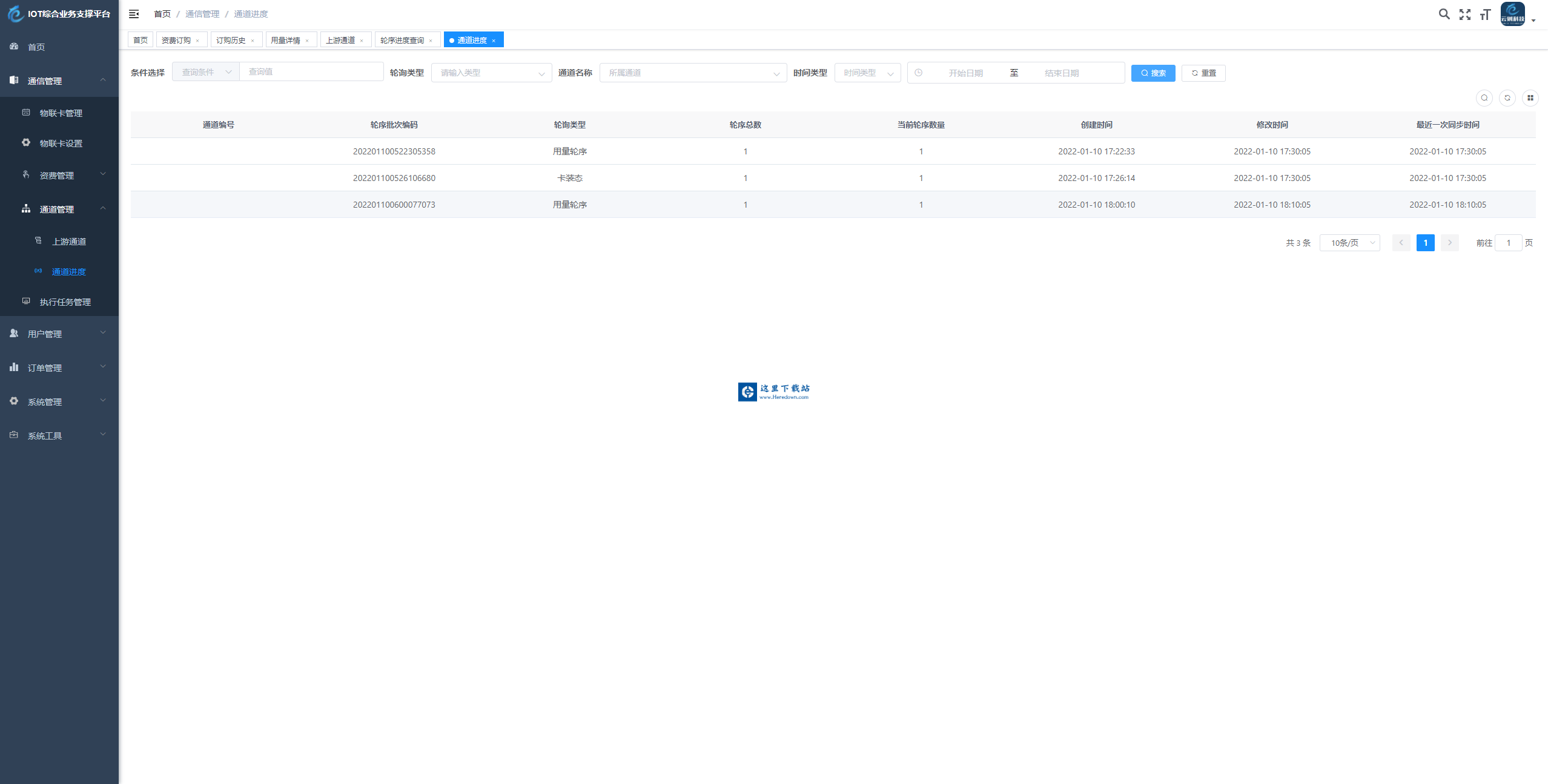The image size is (1548, 784).
Task: Click the 重置 reset button
Action: (x=1203, y=73)
